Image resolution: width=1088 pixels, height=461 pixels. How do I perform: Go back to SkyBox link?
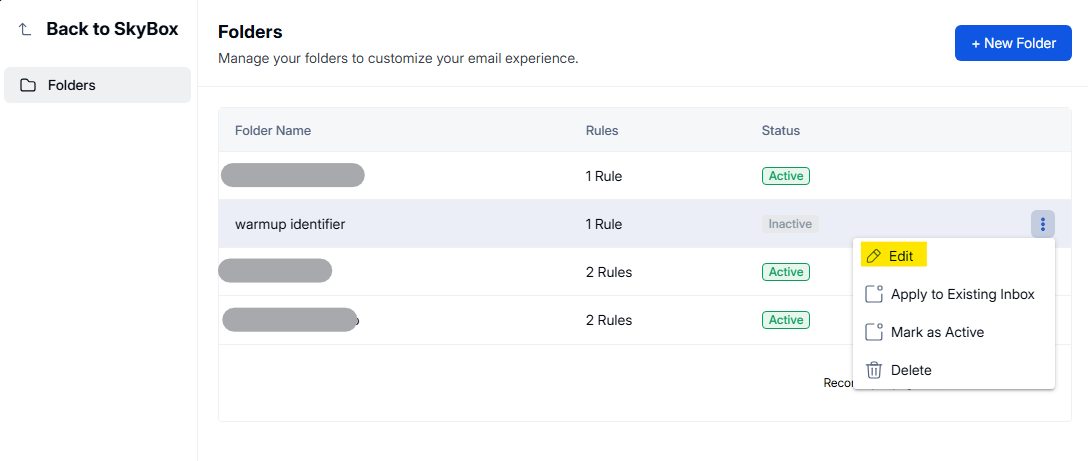(x=112, y=29)
